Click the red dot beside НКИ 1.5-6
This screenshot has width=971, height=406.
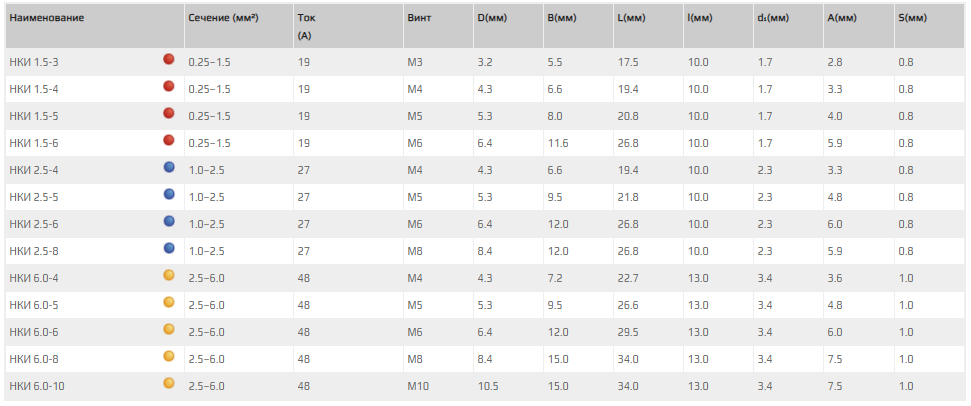coord(169,142)
